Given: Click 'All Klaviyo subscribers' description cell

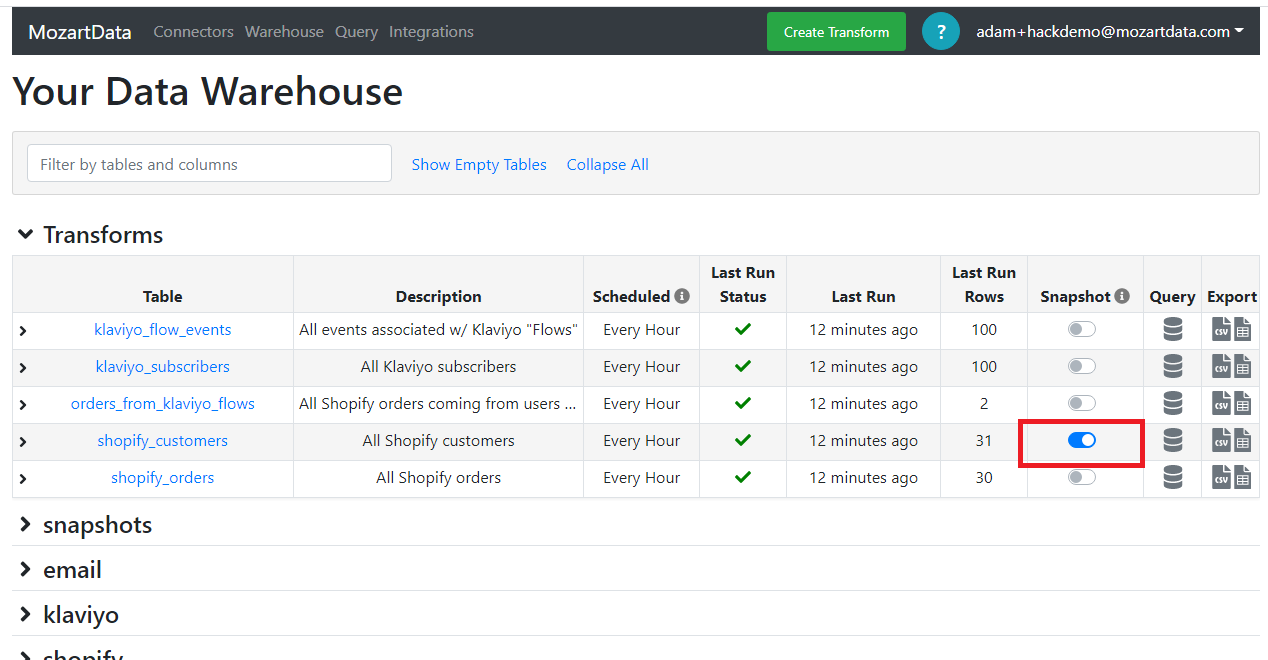Looking at the screenshot, I should 438,367.
